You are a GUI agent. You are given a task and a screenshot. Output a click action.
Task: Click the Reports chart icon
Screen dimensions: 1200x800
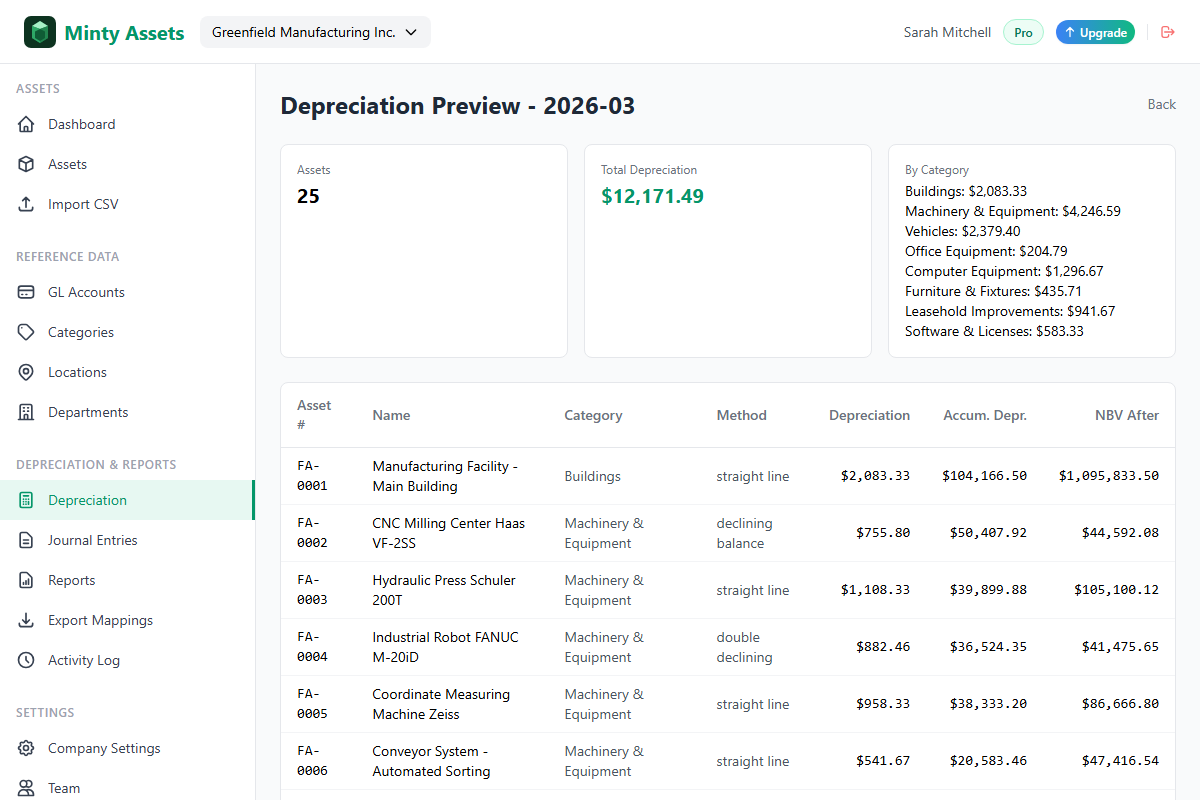(27, 580)
